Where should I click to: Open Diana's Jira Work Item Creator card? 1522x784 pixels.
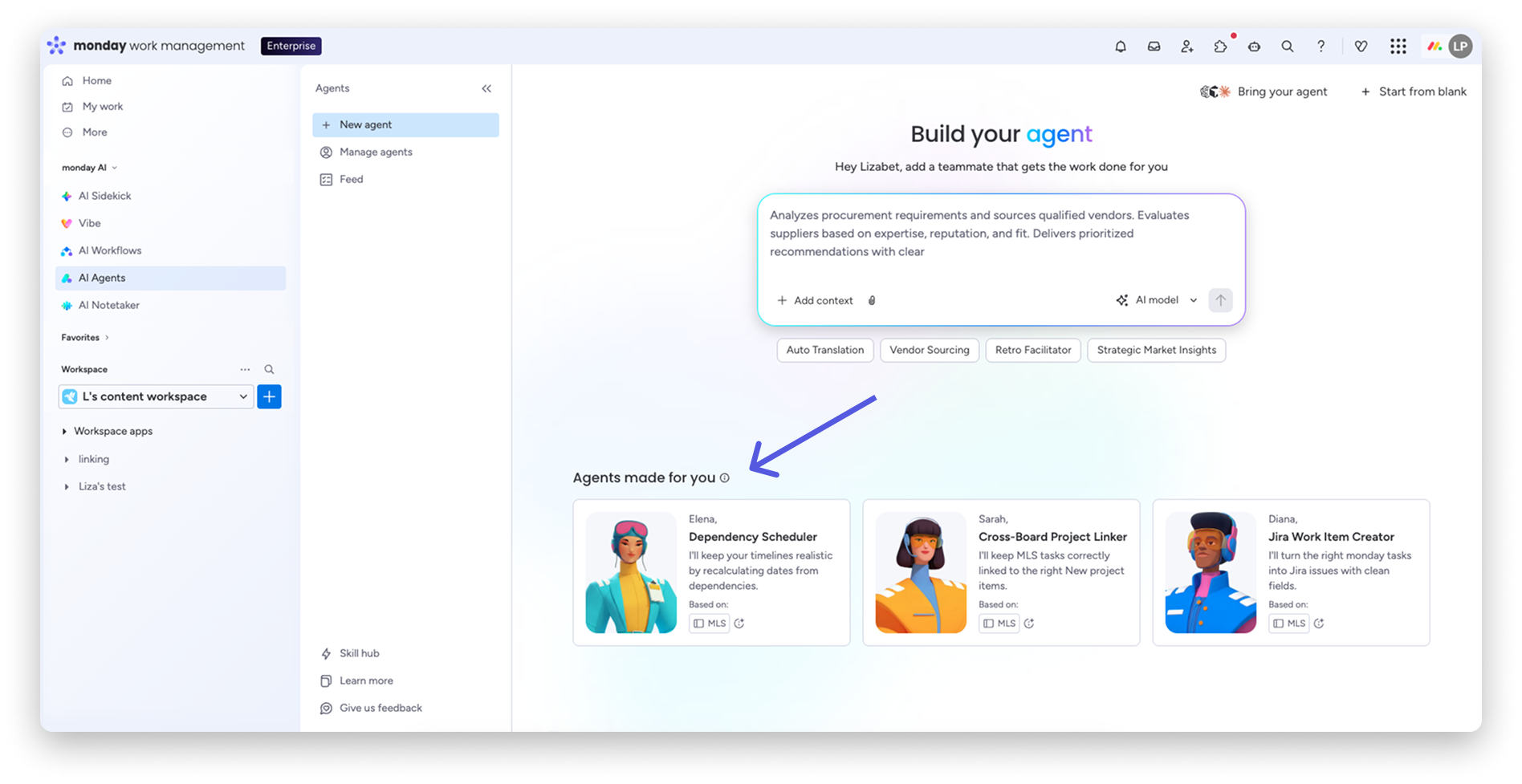pos(1291,573)
